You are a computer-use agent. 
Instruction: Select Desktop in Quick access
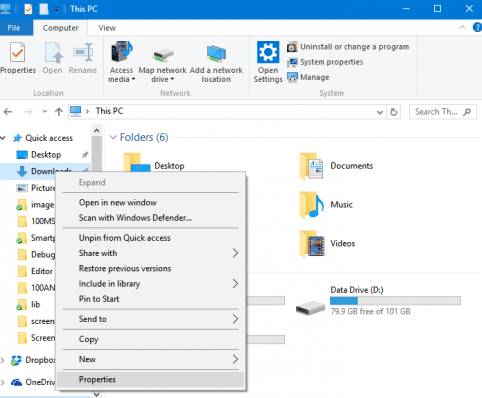45,155
